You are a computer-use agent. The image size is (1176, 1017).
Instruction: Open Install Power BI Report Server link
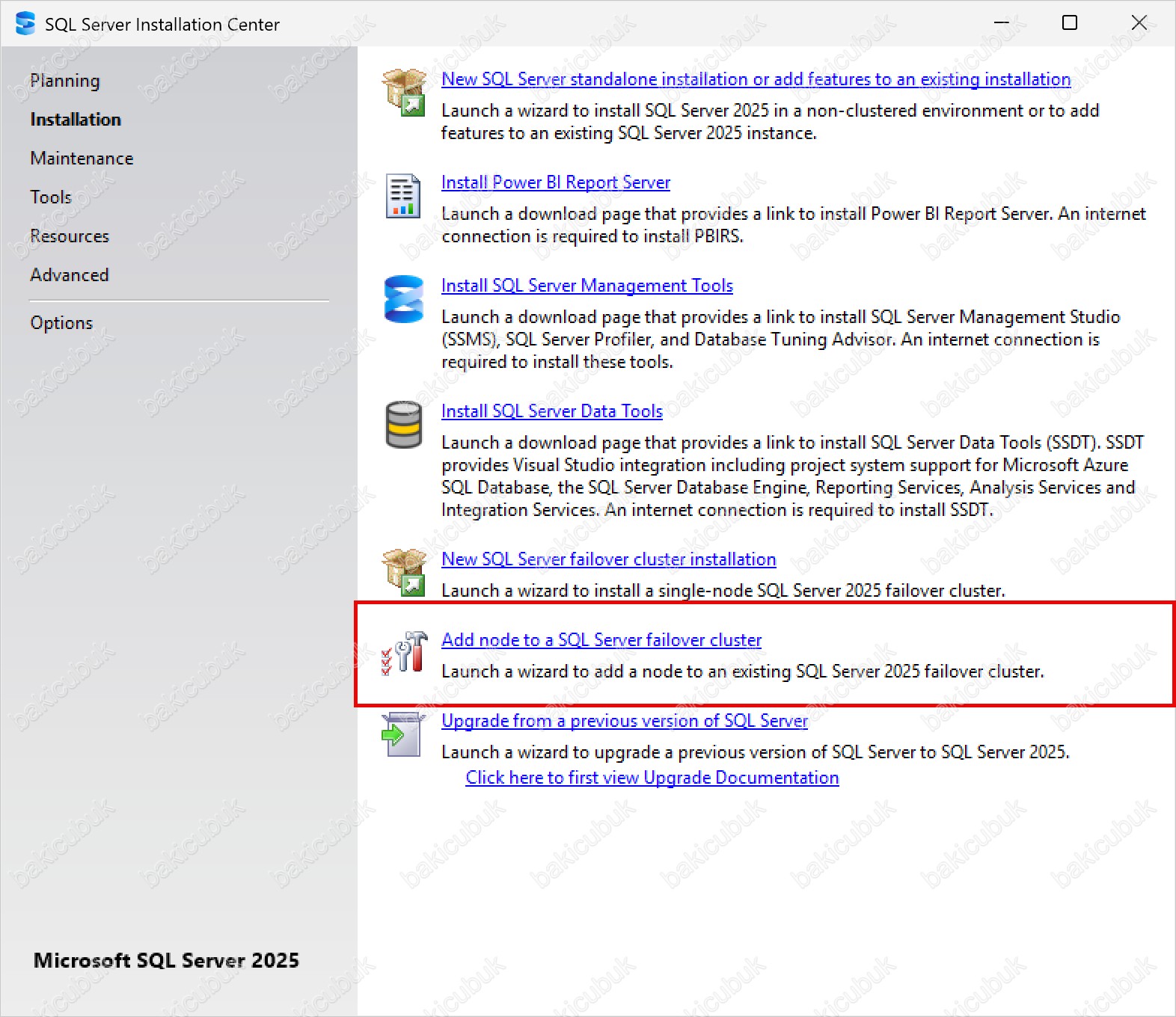pos(555,182)
